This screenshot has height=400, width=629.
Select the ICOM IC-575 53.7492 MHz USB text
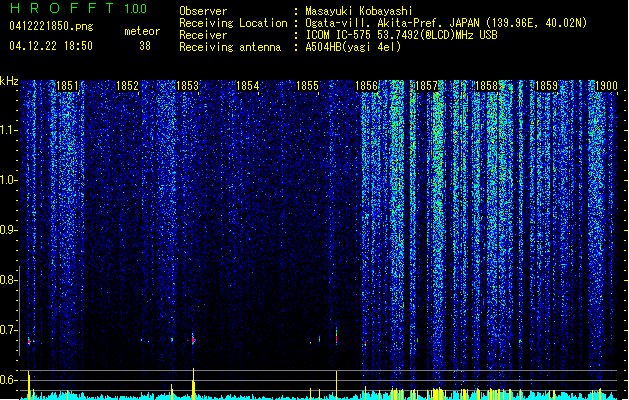click(402, 35)
